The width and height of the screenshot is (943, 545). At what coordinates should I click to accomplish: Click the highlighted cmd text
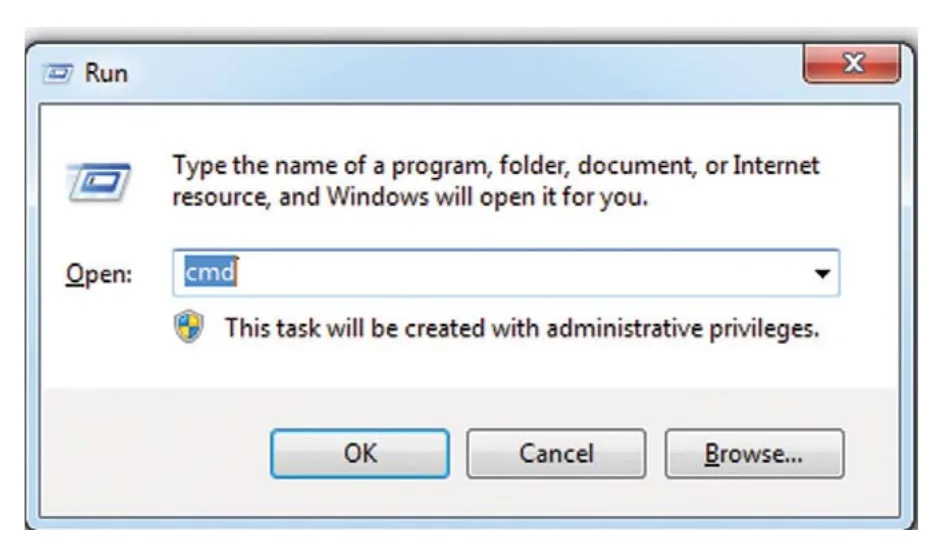[209, 272]
